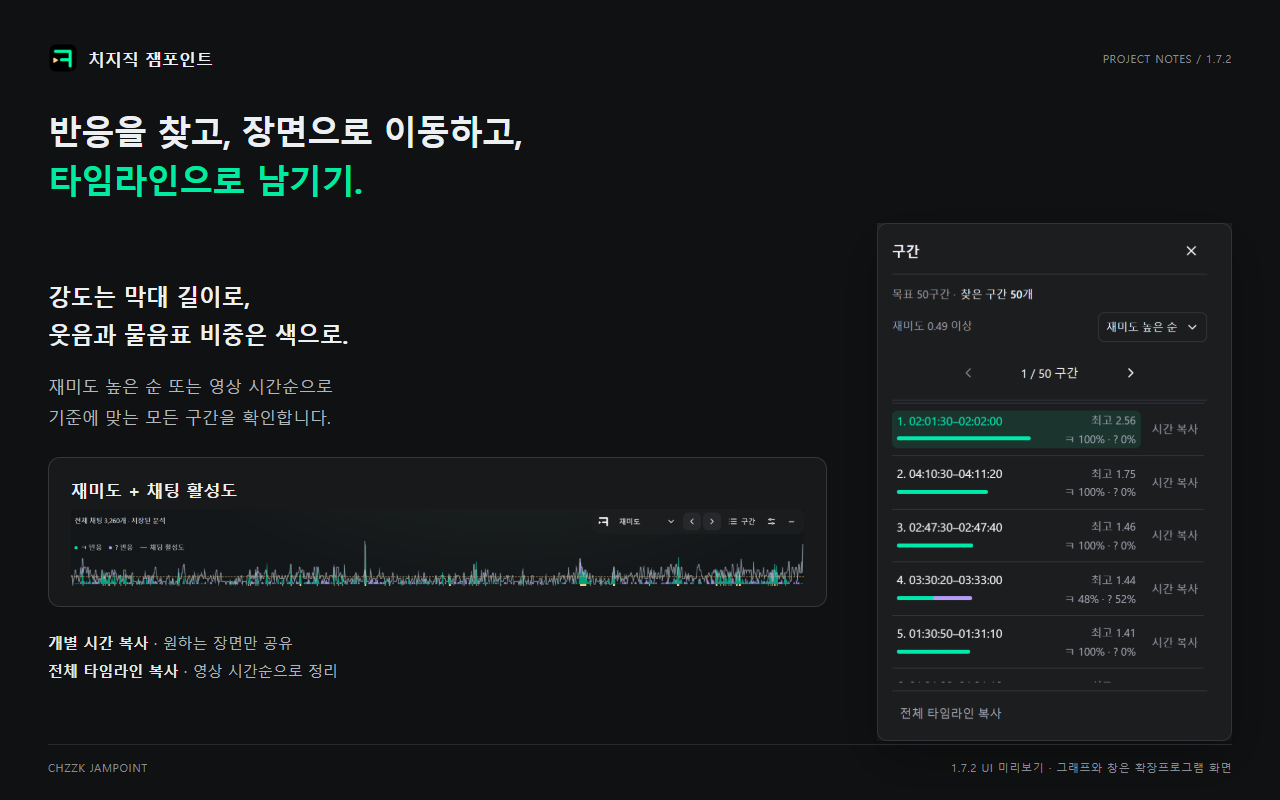The width and height of the screenshot is (1280, 800).
Task: Go to the next 구간 in the panel pager
Action: pos(1131,373)
